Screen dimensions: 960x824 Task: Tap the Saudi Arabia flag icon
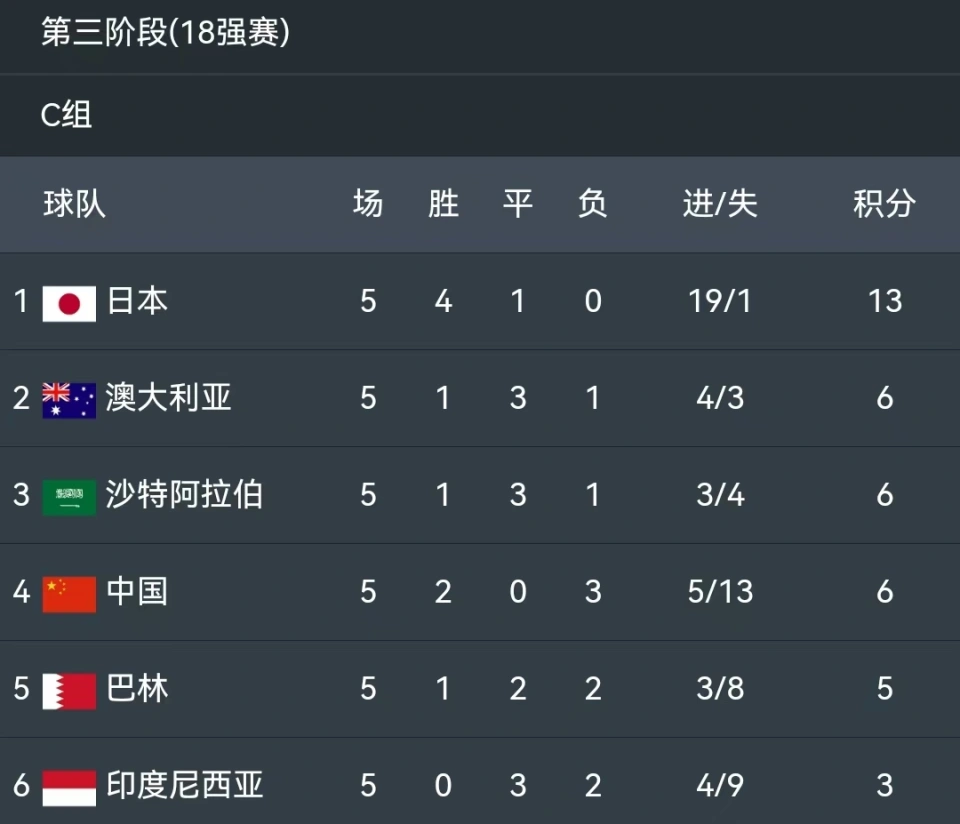(x=69, y=497)
